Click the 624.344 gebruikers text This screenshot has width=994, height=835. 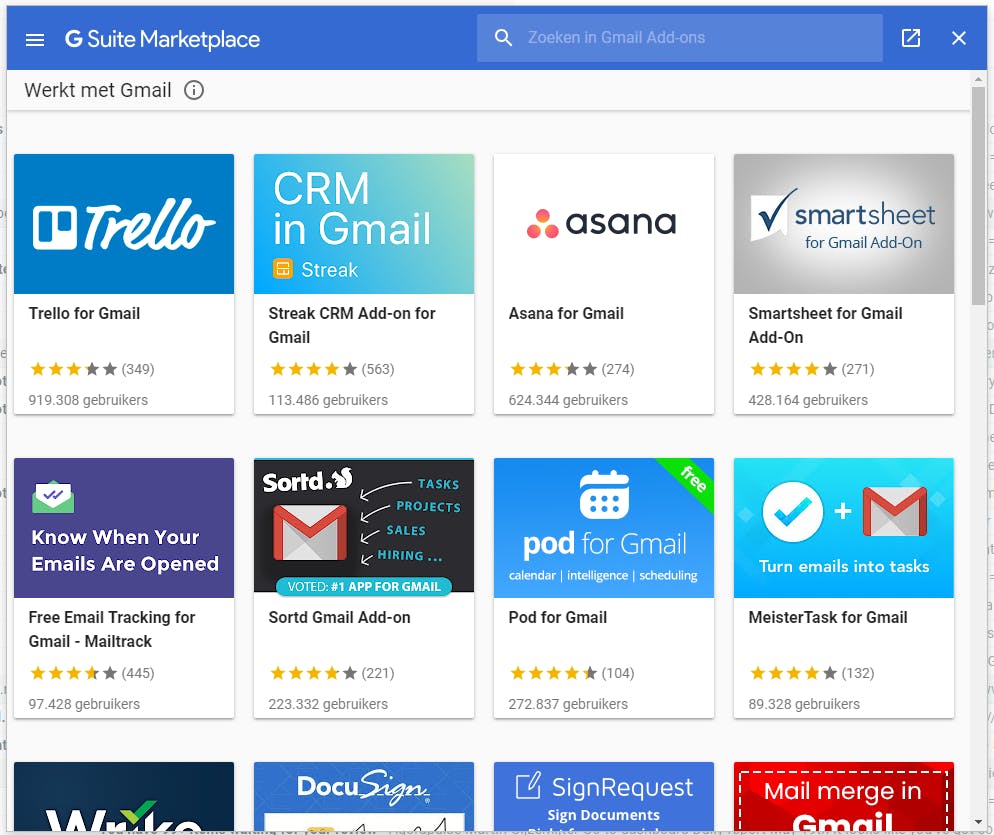click(x=568, y=400)
